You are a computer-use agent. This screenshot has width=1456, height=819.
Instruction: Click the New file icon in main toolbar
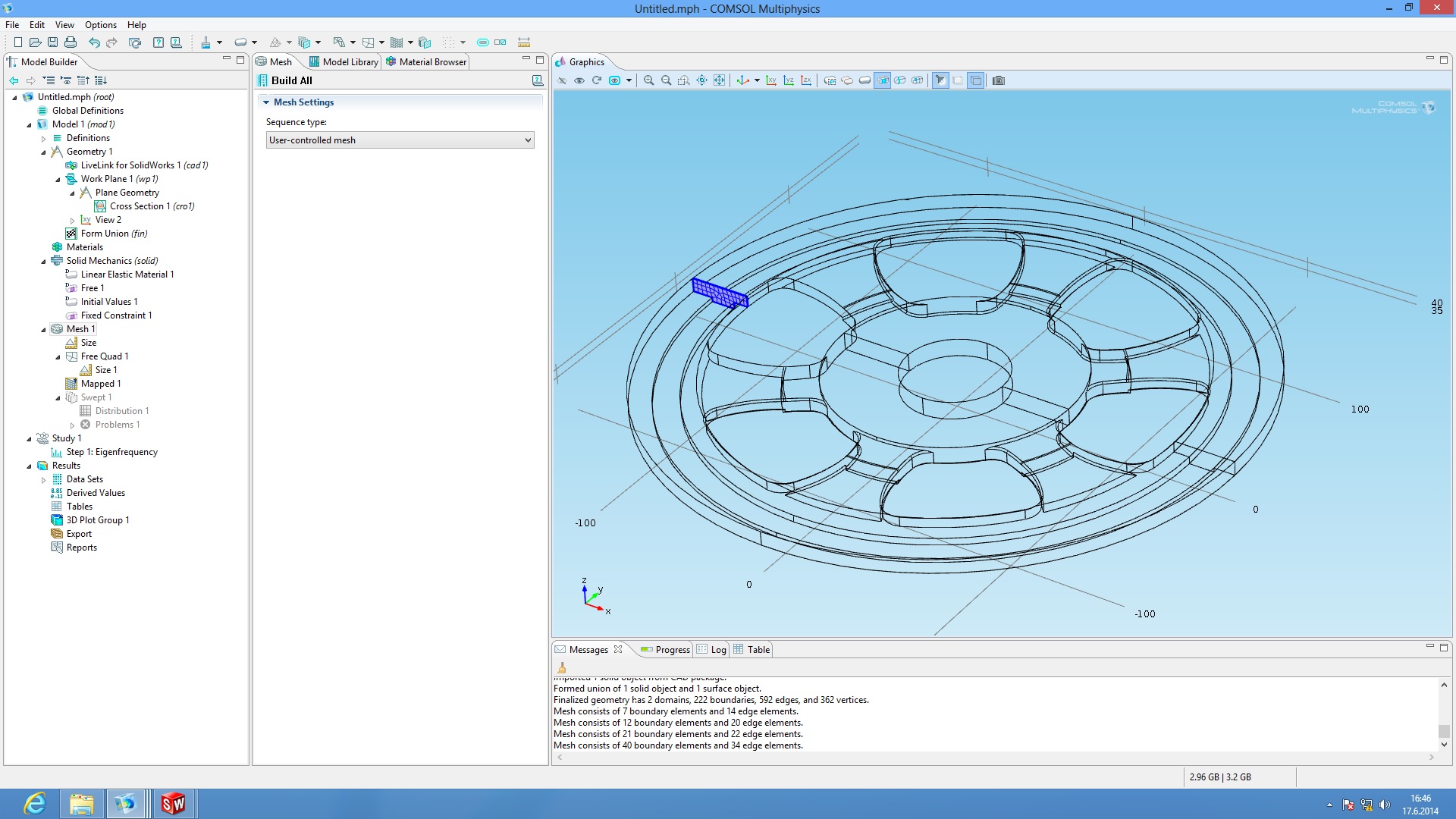tap(17, 42)
